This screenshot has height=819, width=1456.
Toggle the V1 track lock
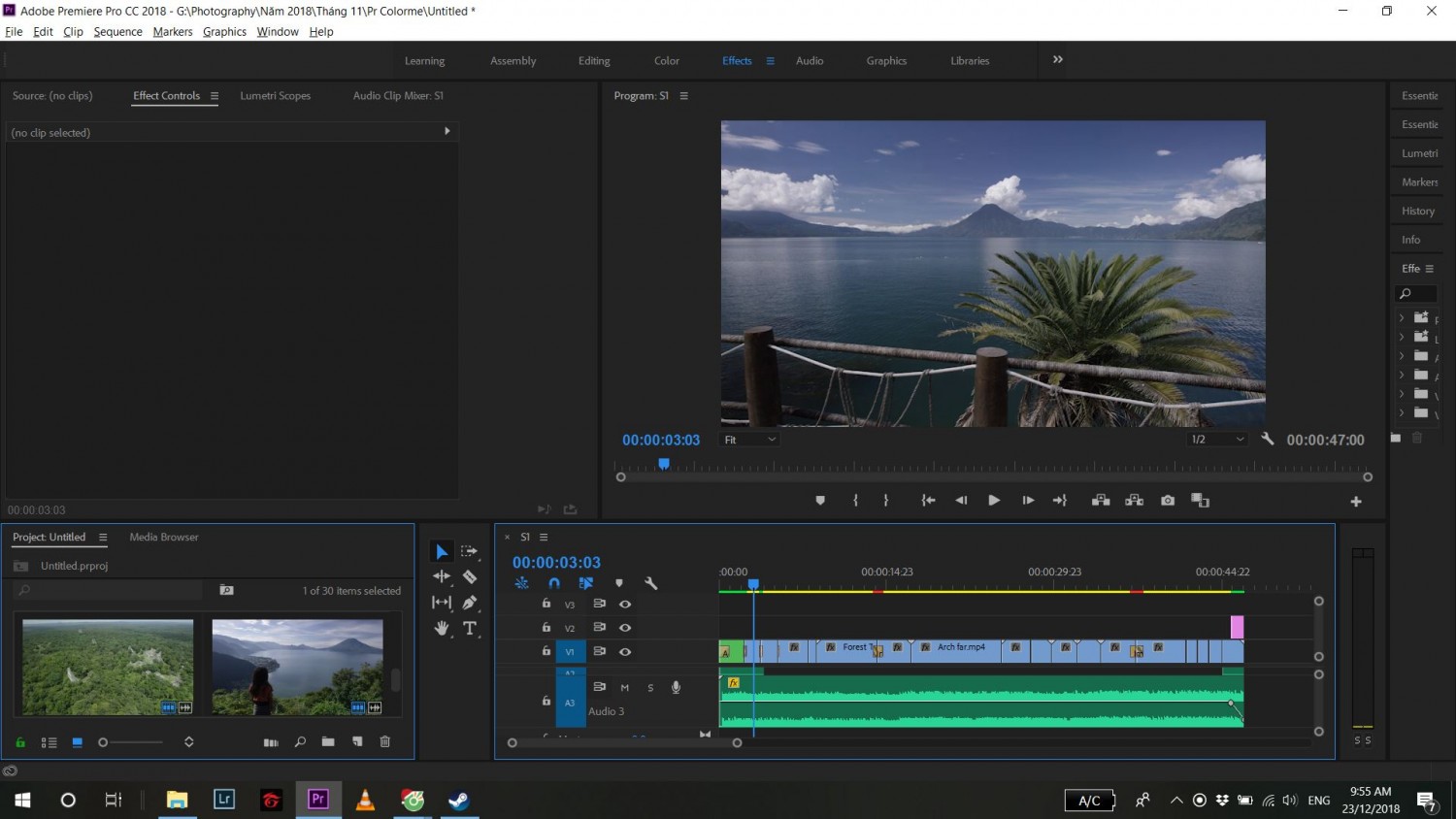[x=546, y=651]
